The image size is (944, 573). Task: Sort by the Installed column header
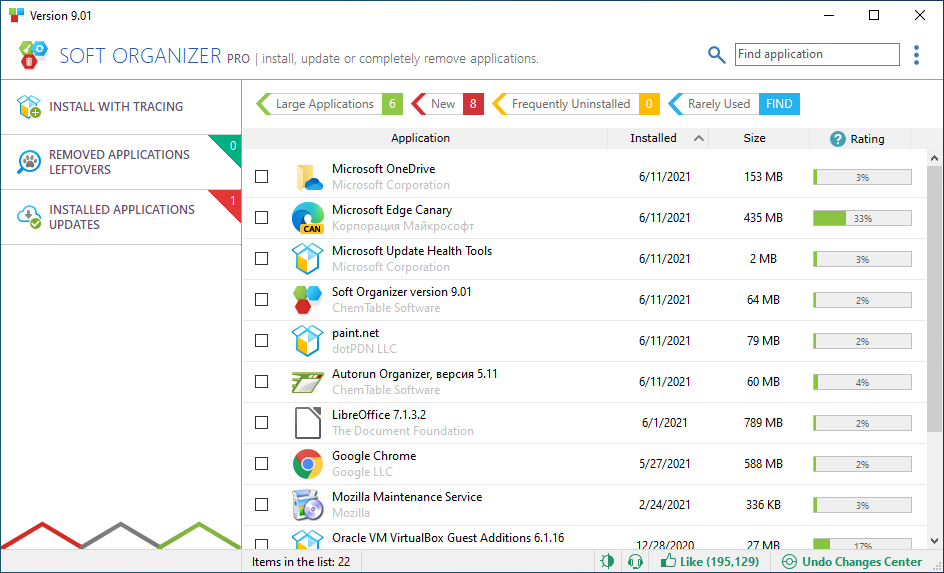point(654,138)
